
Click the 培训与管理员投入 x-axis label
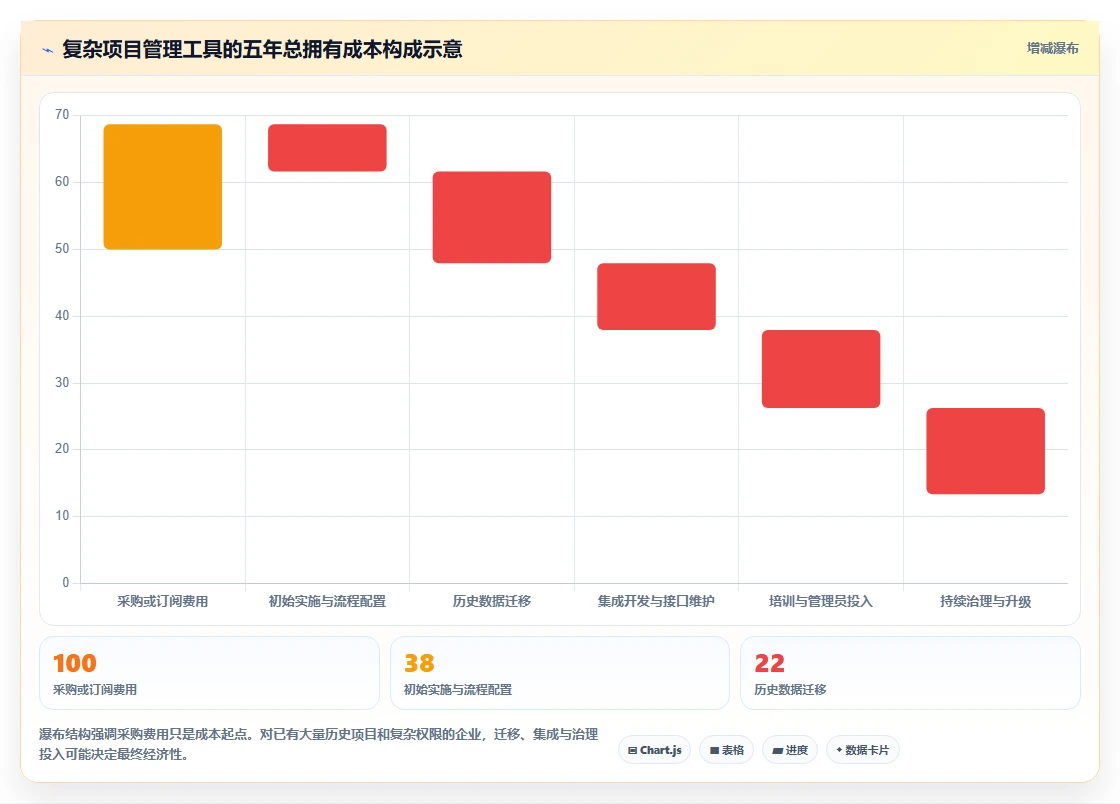pyautogui.click(x=821, y=601)
